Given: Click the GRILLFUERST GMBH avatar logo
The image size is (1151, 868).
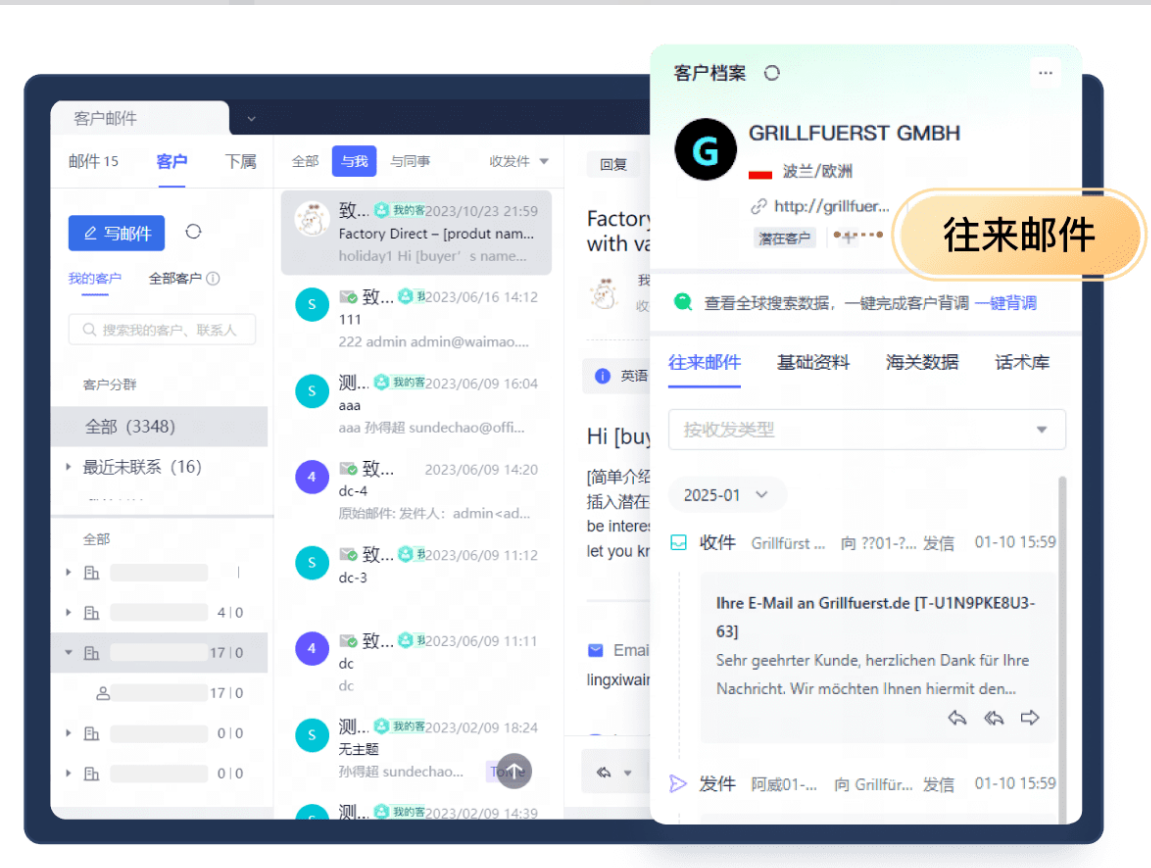Looking at the screenshot, I should (705, 150).
